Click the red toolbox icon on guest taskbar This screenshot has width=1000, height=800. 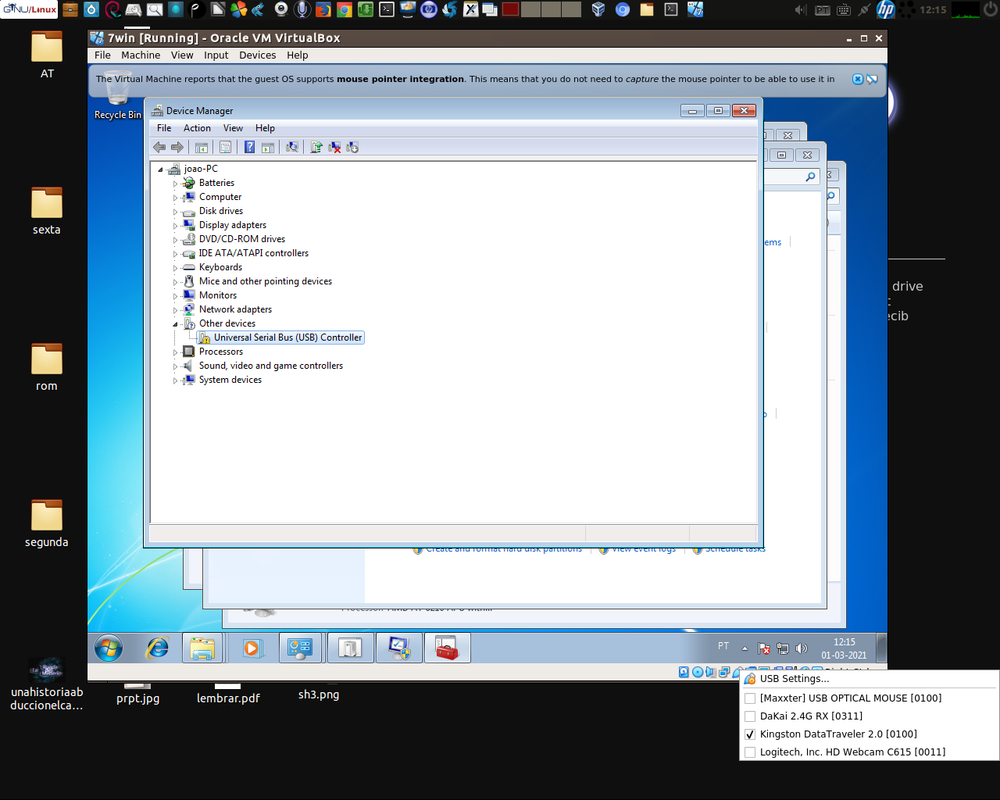447,648
